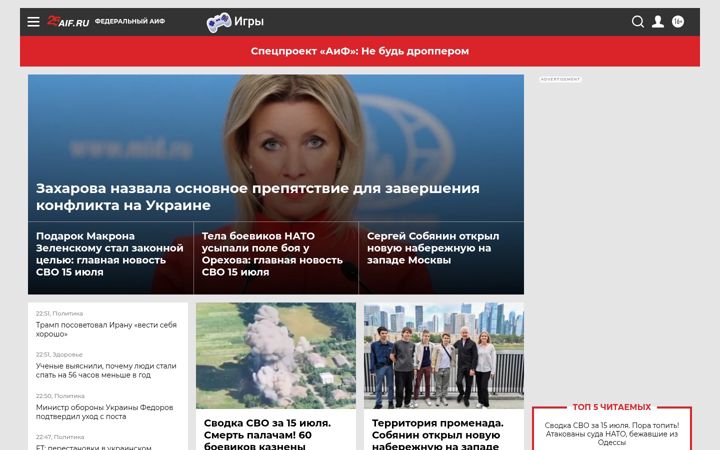Open Министр обороны Украины Федоров news item
The height and width of the screenshot is (450, 720).
[x=105, y=412]
